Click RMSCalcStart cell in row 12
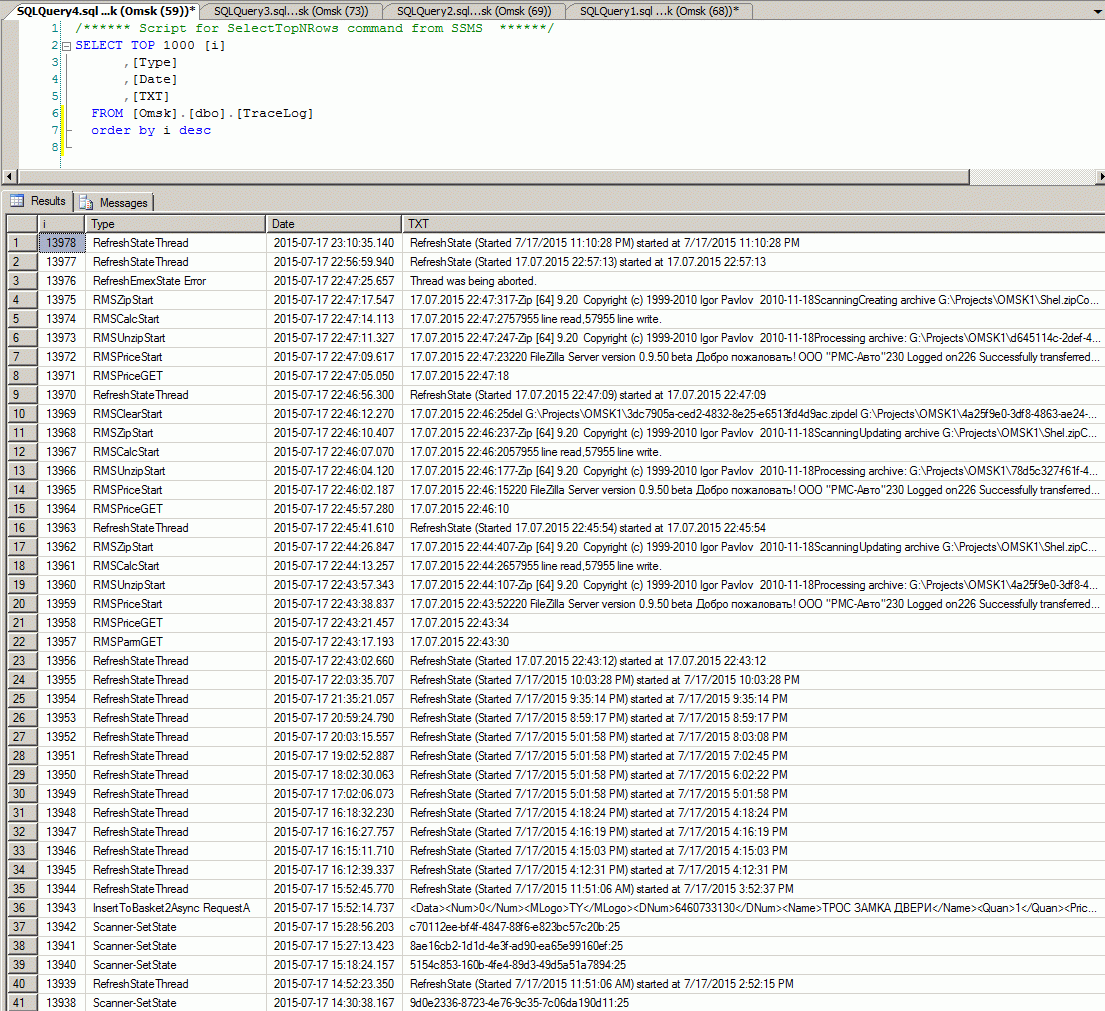This screenshot has height=1011, width=1105. [x=175, y=452]
